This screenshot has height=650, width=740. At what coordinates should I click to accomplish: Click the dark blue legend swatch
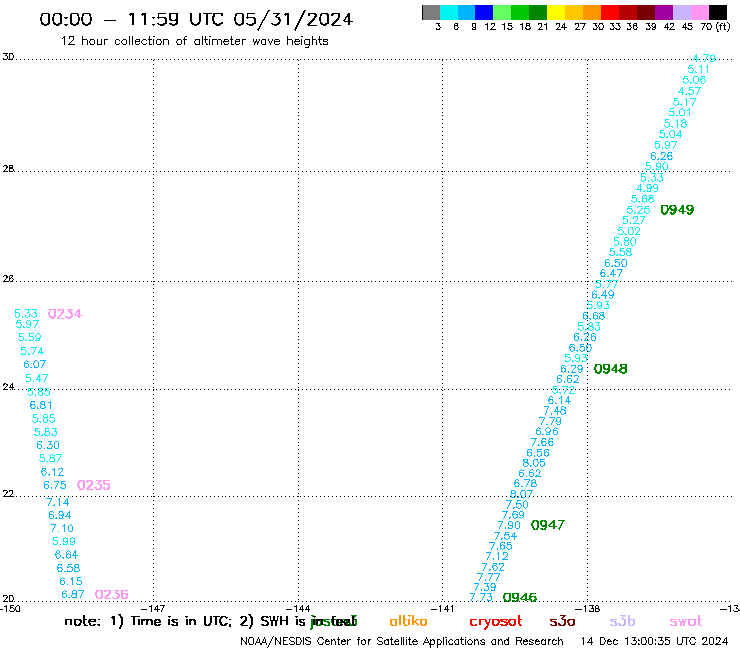484,12
